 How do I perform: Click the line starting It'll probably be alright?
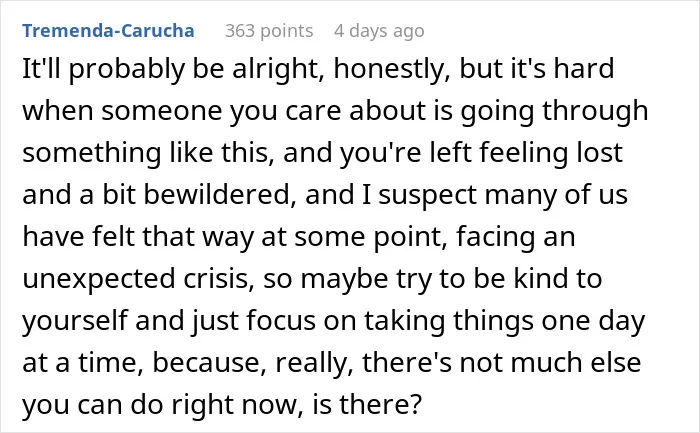pyautogui.click(x=318, y=69)
